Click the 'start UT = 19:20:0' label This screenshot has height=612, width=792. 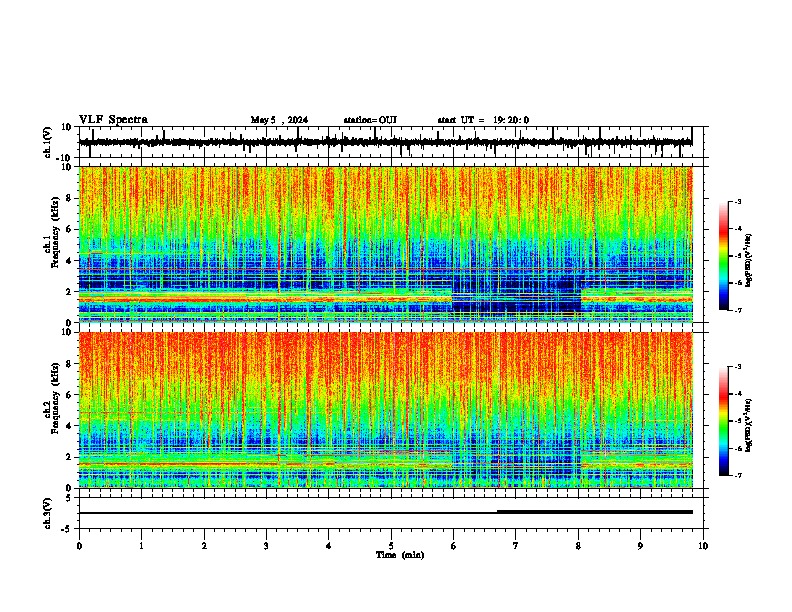[483, 120]
